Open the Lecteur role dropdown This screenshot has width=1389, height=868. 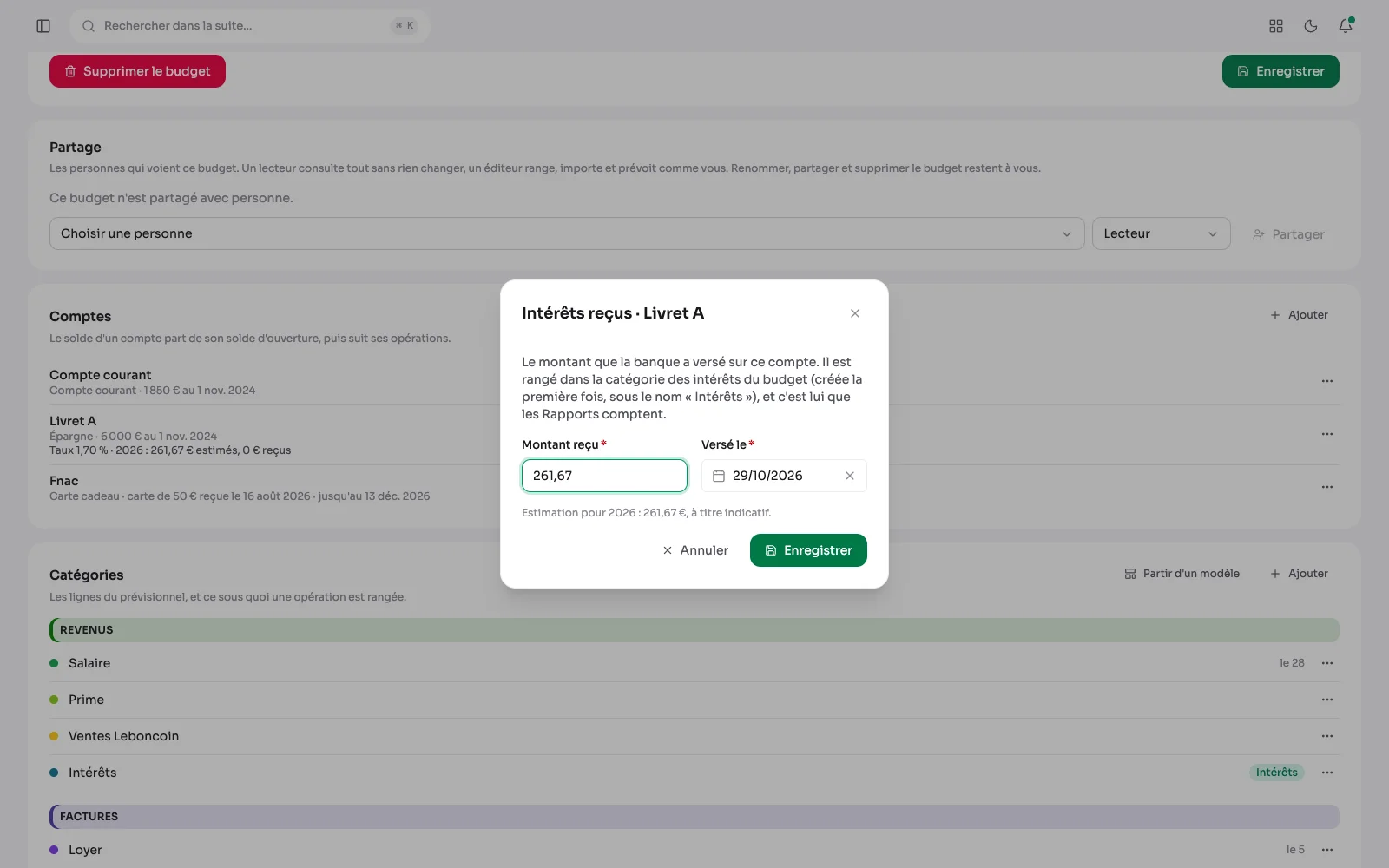pyautogui.click(x=1161, y=233)
